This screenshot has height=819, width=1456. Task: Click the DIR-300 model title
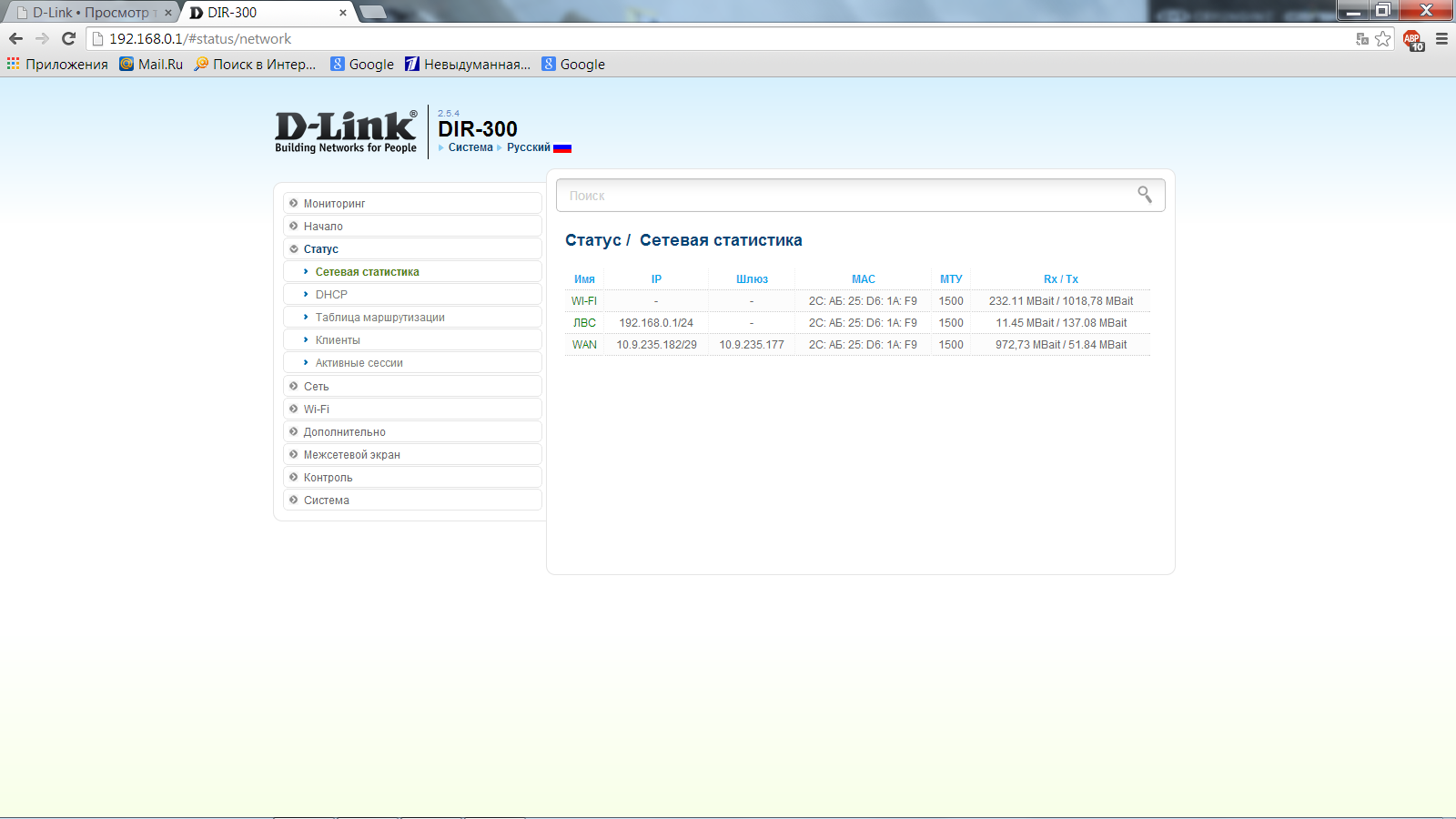(478, 129)
